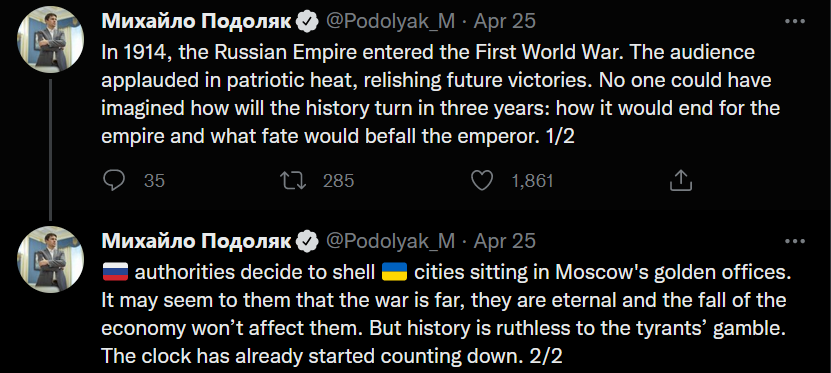The height and width of the screenshot is (373, 831).
Task: View the 285 retweets count
Action: pyautogui.click(x=338, y=181)
